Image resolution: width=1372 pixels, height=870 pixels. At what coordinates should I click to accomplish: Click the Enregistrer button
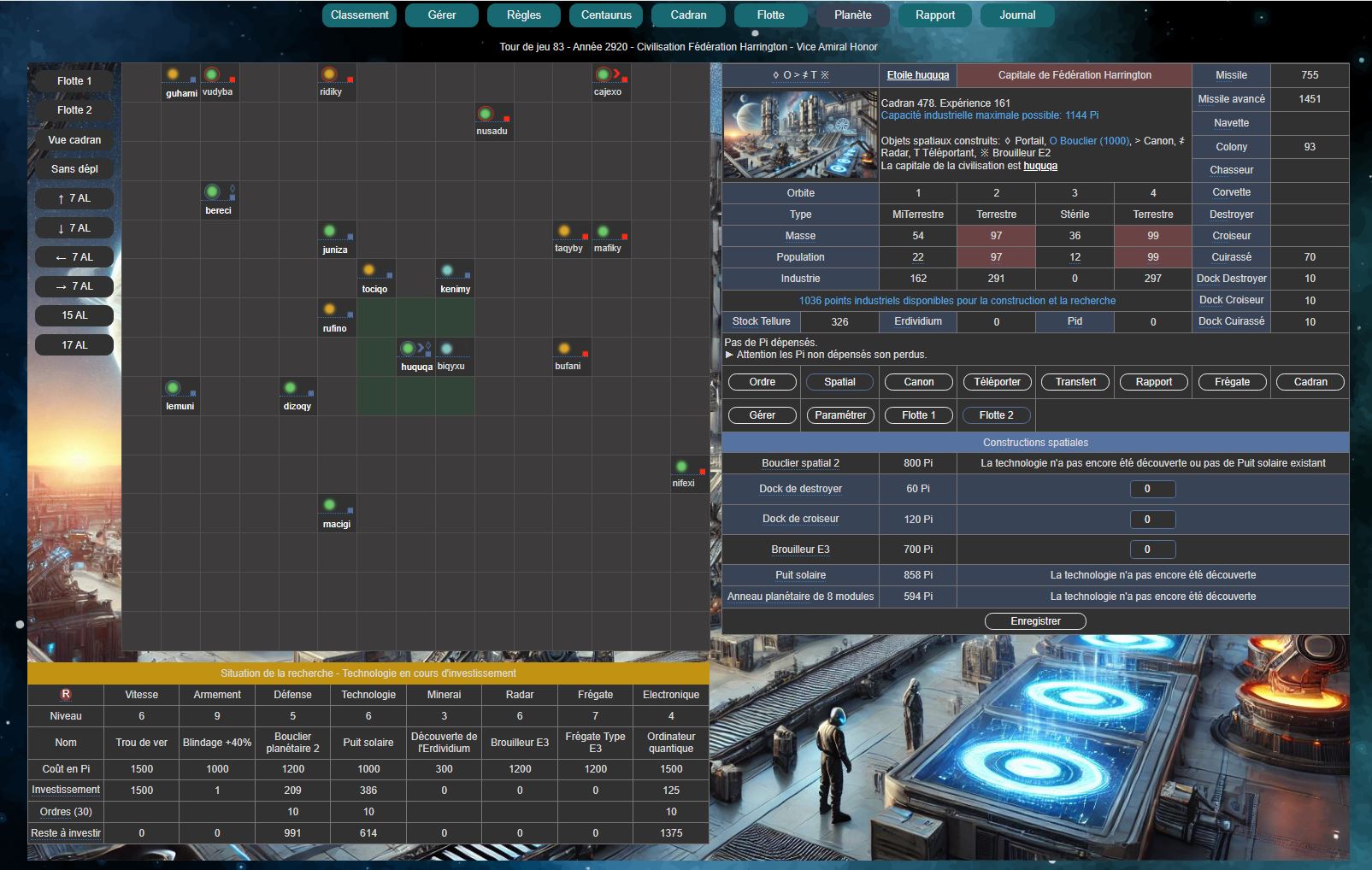pyautogui.click(x=1035, y=621)
